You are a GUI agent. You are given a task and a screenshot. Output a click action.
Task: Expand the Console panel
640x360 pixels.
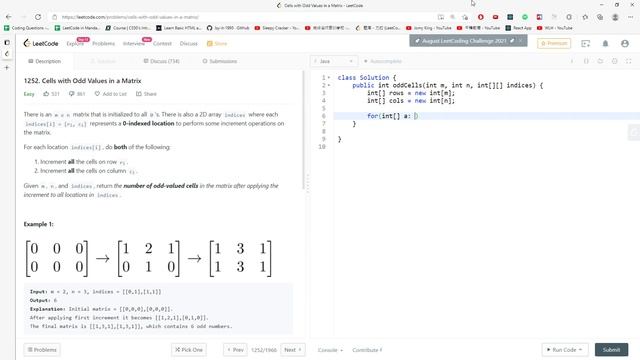(x=330, y=350)
